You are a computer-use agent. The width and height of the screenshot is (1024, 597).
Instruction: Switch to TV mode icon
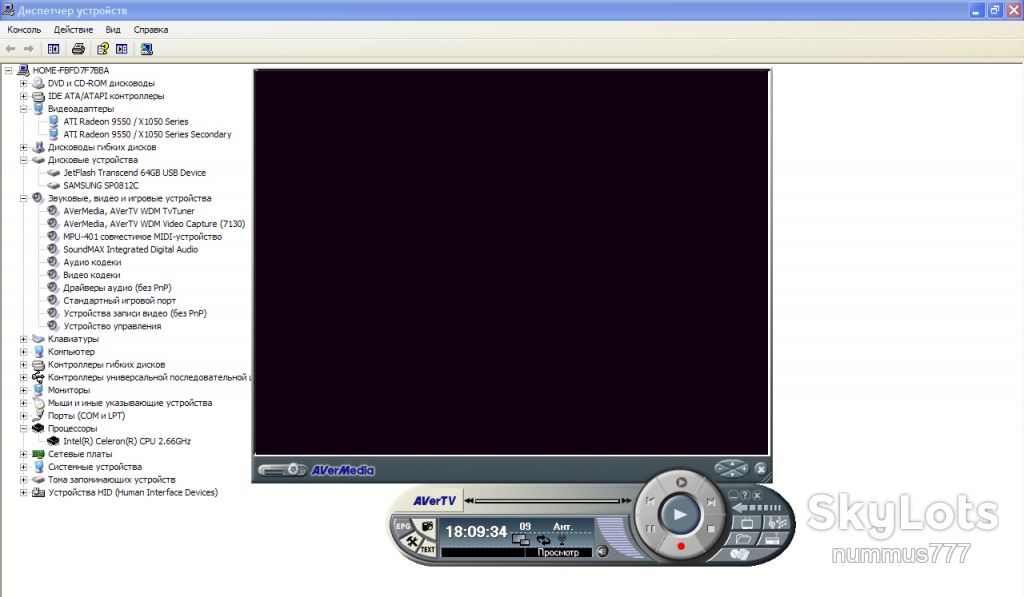pyautogui.click(x=746, y=523)
